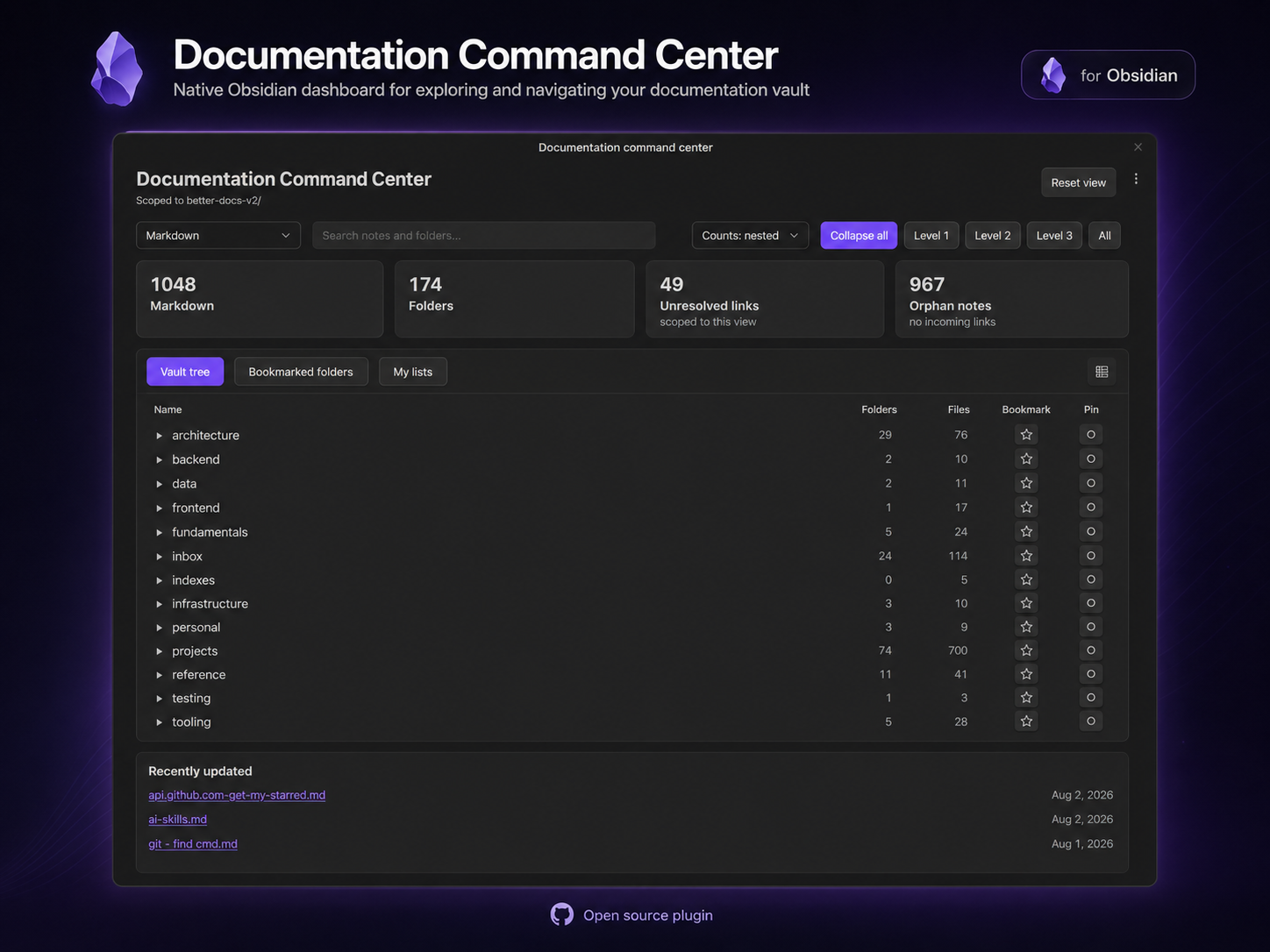The image size is (1270, 952).
Task: Bookmark the infrastructure folder star
Action: pos(1026,603)
